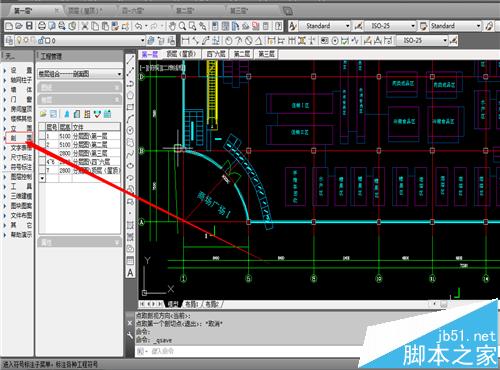Open the Undo history dropdown arrow
The width and height of the screenshot is (500, 370).
(146, 26)
